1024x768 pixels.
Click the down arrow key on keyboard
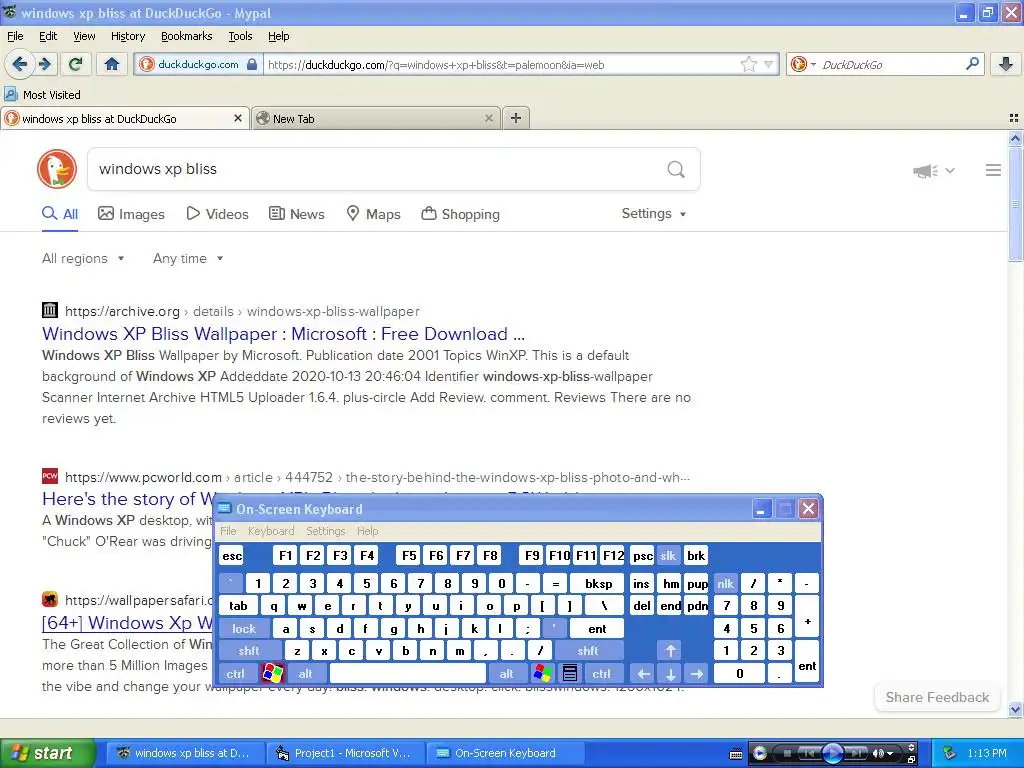click(670, 673)
